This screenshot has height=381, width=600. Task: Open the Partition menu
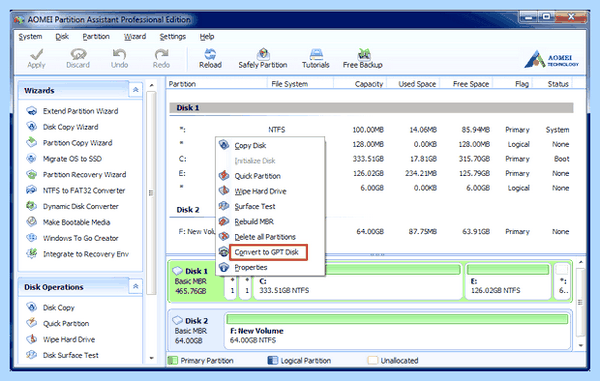click(x=96, y=37)
